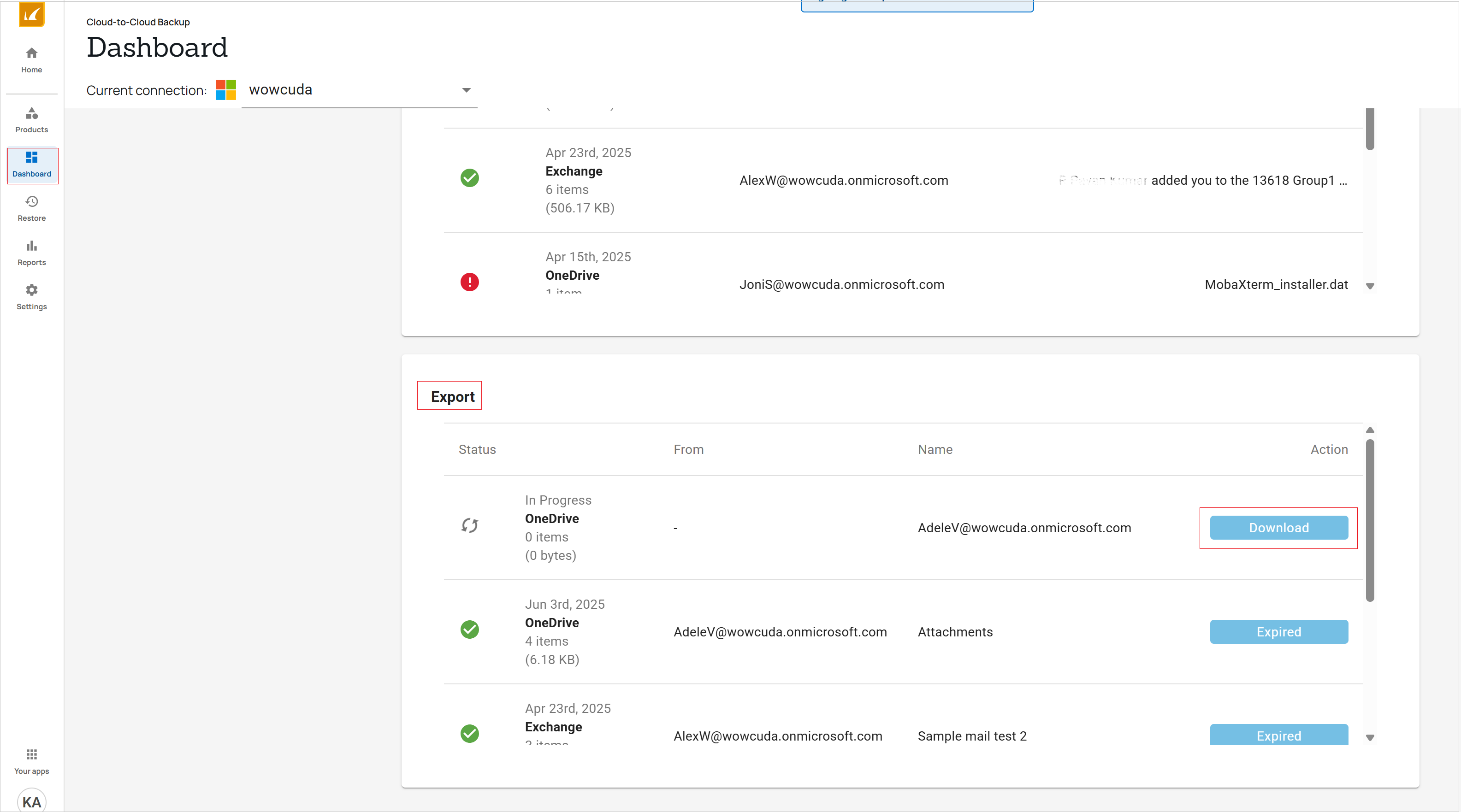Click Expired button for Attachments export

pos(1279,632)
